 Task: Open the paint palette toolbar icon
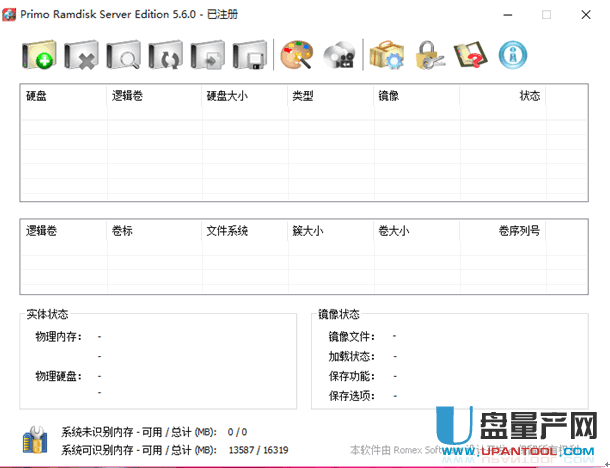coord(297,55)
